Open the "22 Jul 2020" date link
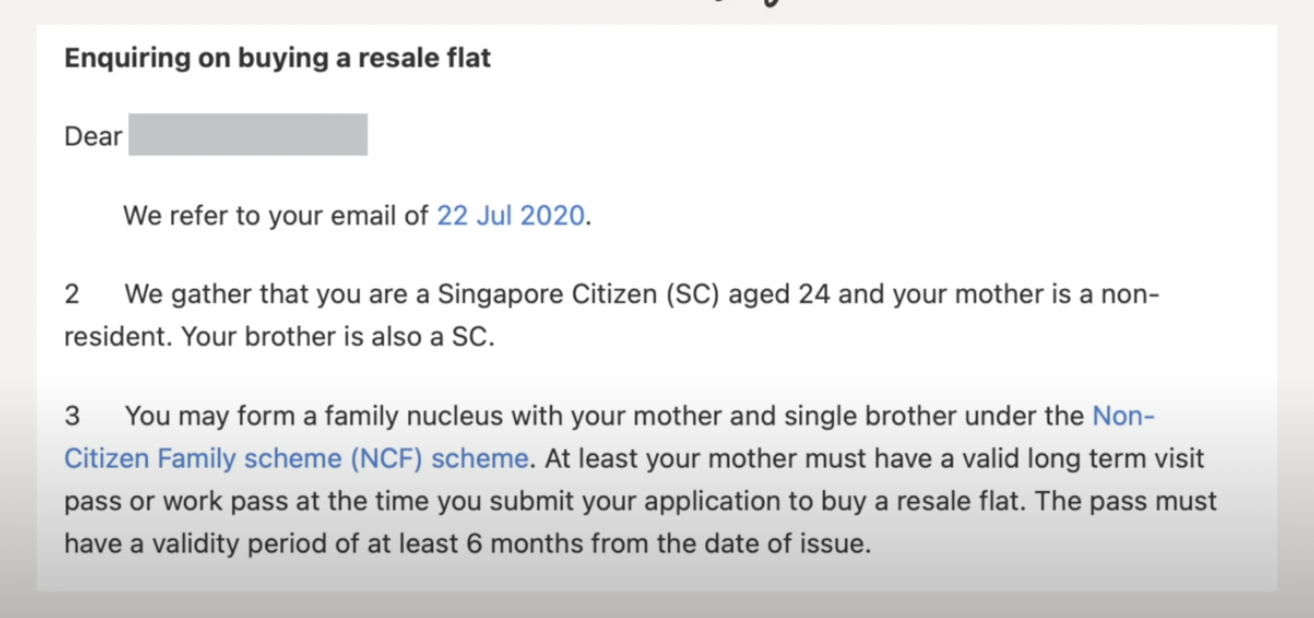This screenshot has width=1314, height=618. pos(510,216)
